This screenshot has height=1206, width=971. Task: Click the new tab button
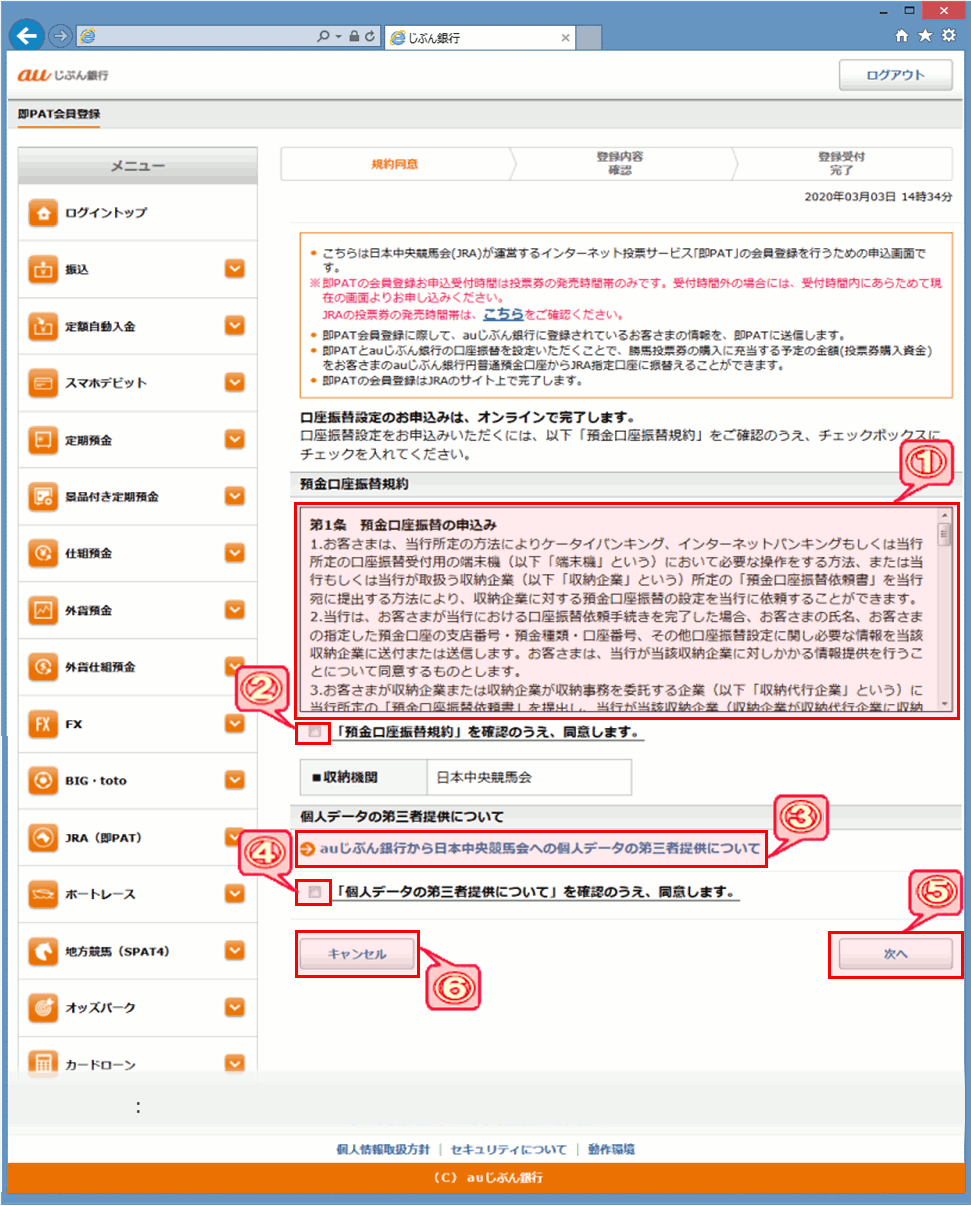pos(589,38)
